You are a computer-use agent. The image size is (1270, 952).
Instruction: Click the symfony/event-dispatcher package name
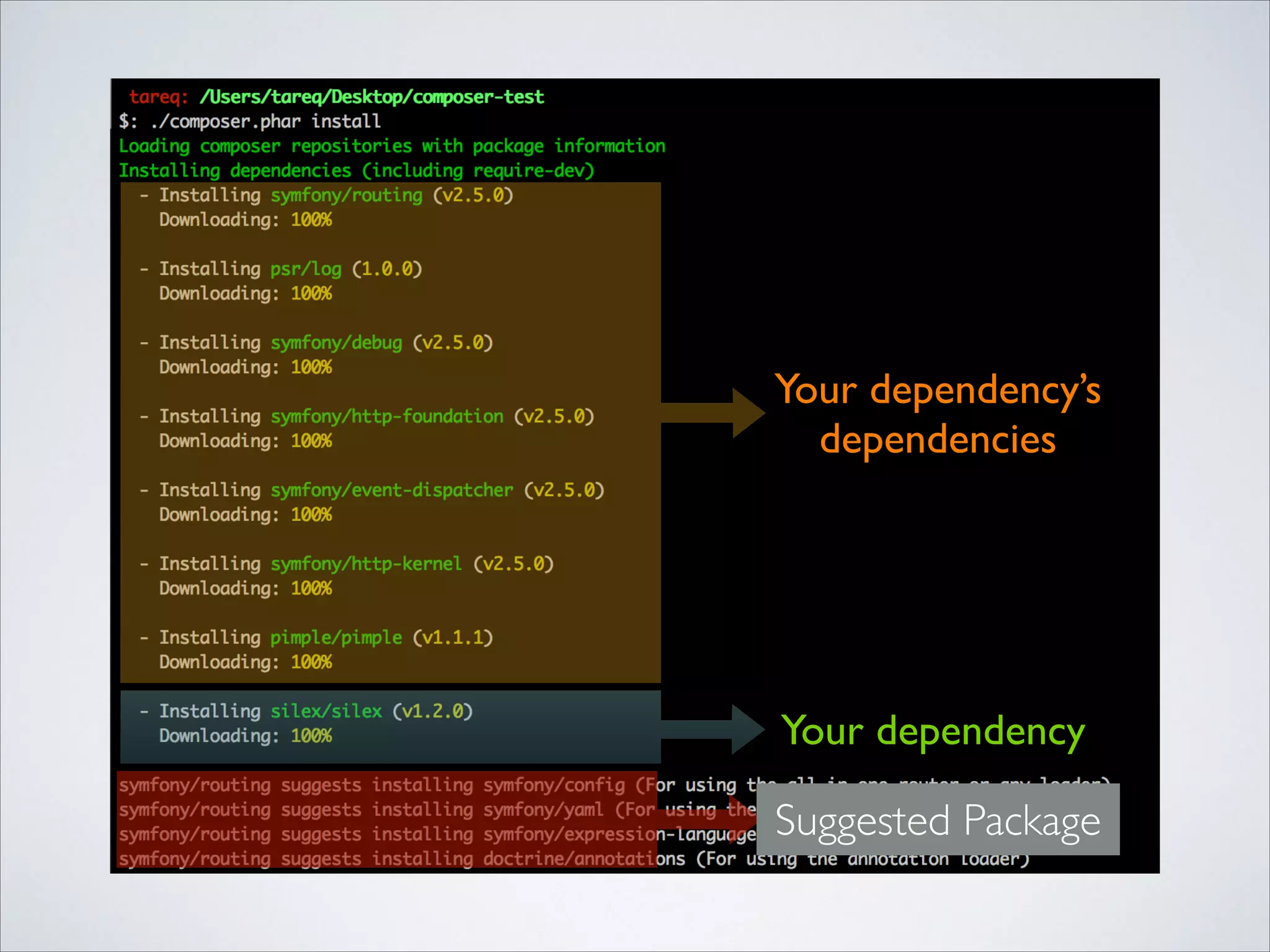[392, 490]
